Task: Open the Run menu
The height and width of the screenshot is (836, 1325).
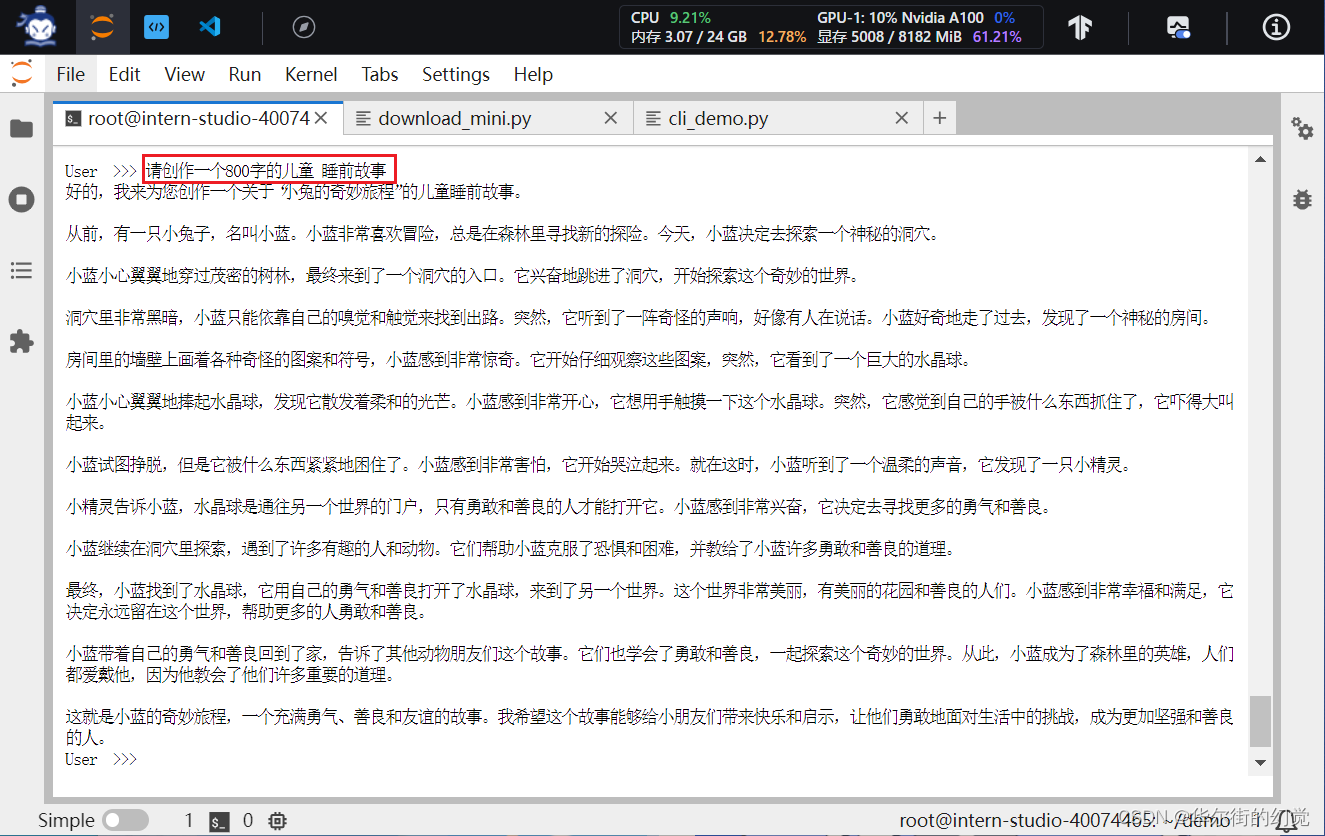Action: coord(245,74)
